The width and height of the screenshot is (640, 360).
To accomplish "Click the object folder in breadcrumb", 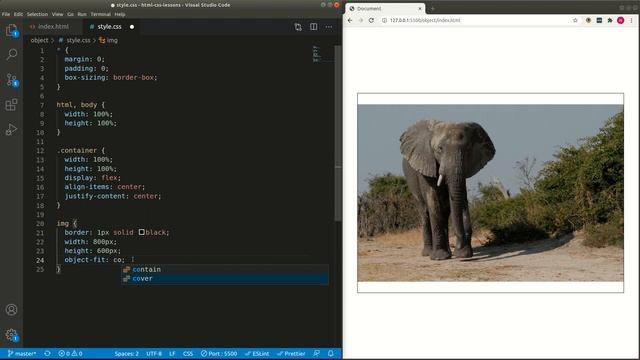I will pos(39,40).
